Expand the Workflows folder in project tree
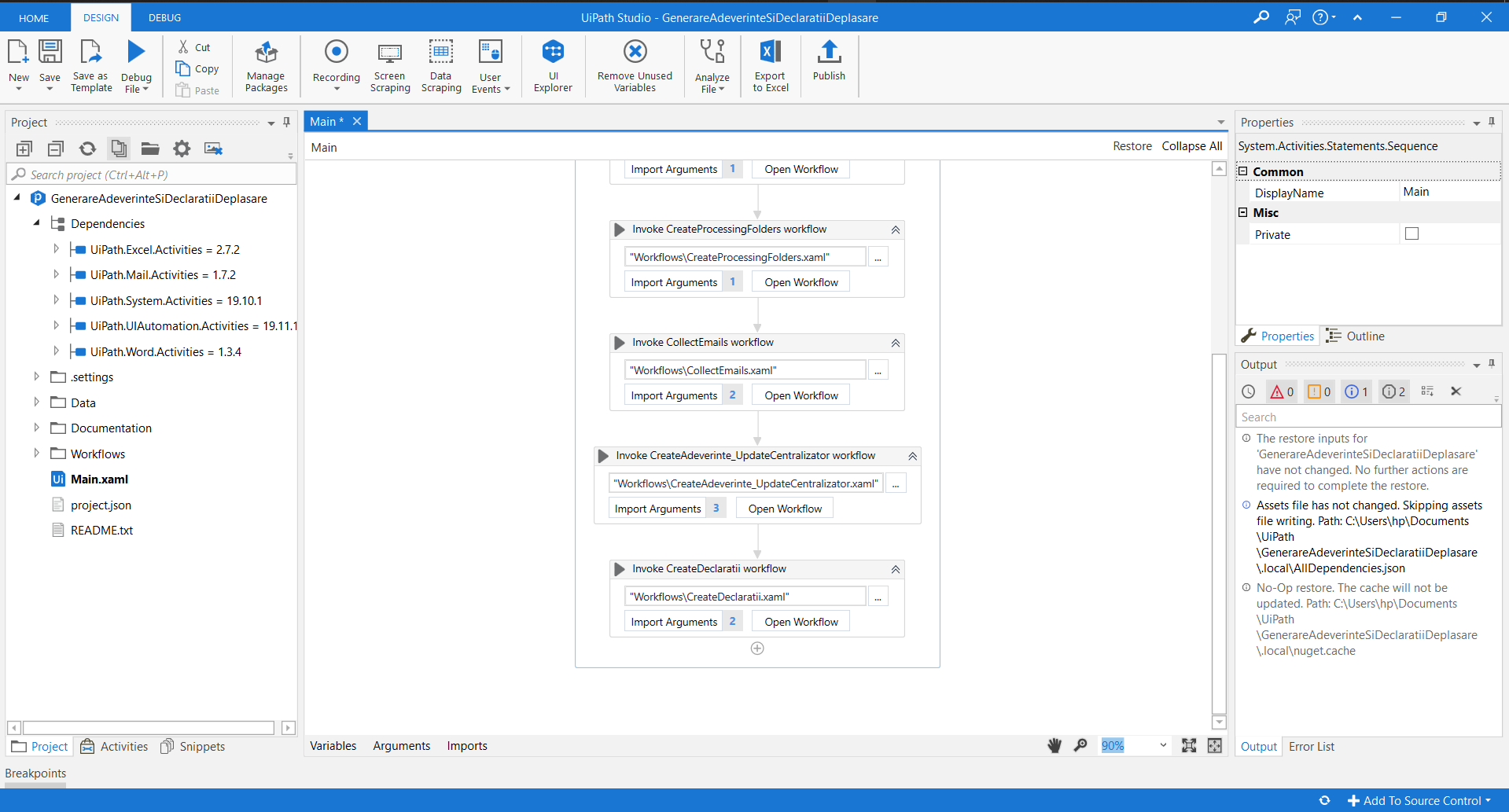 [36, 454]
